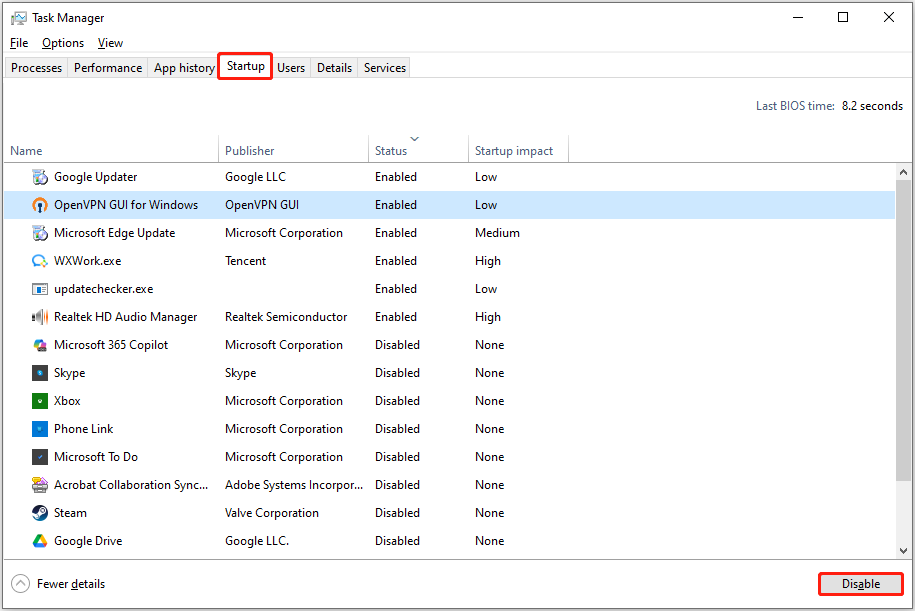Click the Microsoft To Do icon

pos(40,457)
